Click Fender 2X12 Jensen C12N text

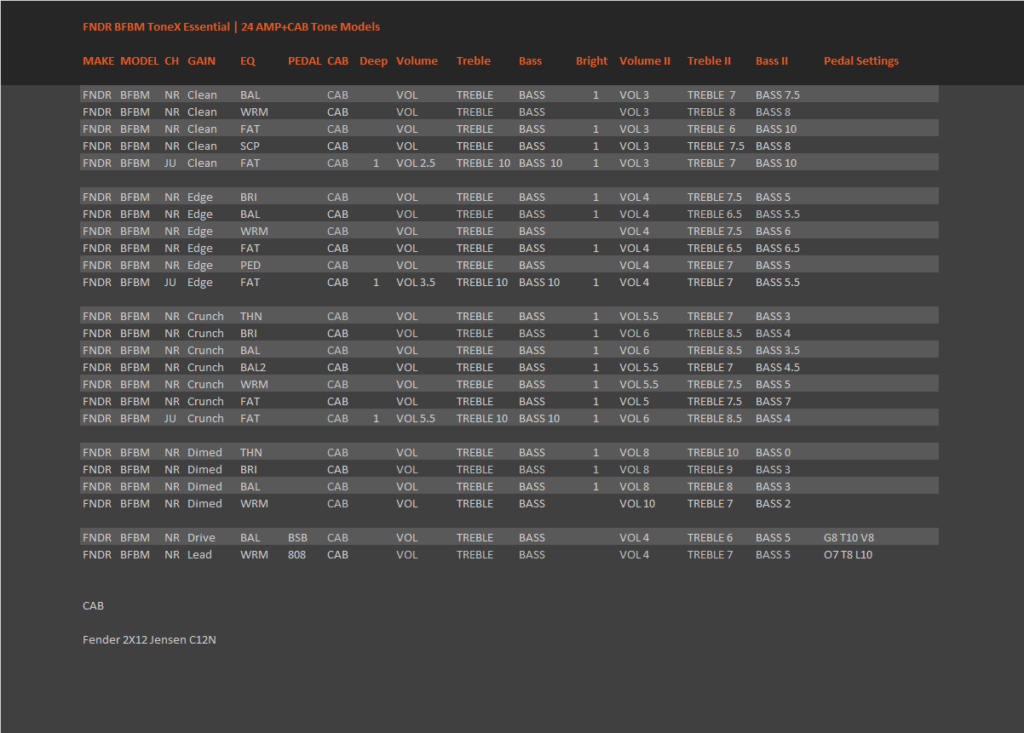(149, 640)
